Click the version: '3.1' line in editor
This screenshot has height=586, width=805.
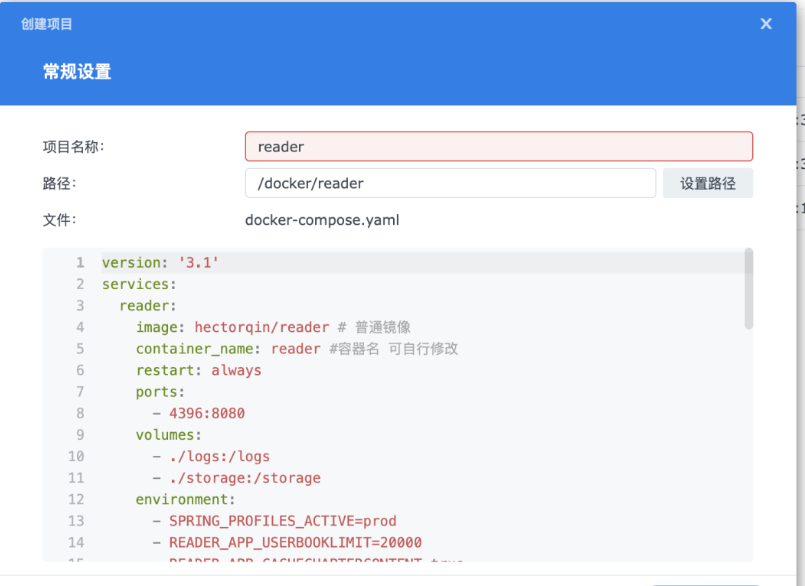160,263
